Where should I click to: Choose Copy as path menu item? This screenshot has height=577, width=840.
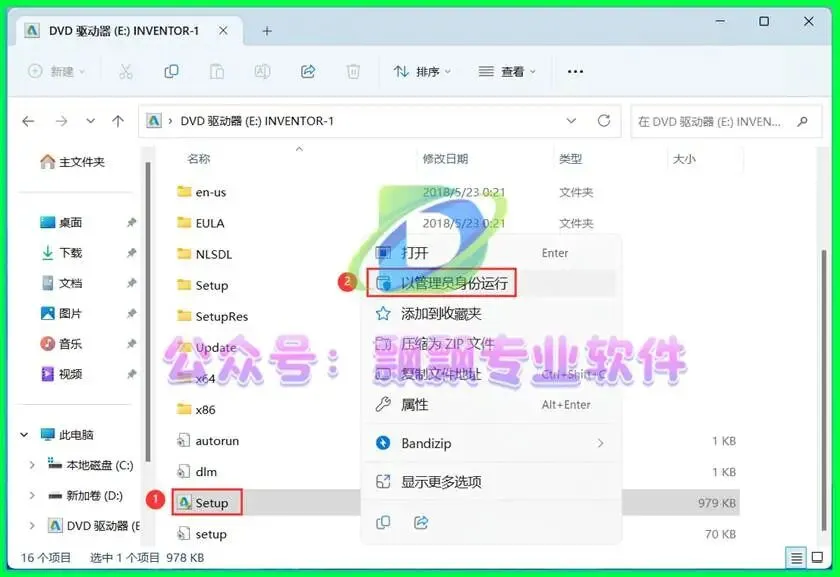click(491, 374)
